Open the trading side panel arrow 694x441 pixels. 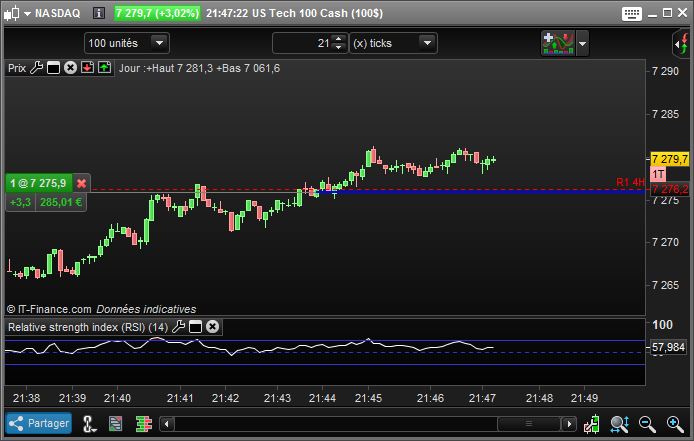[682, 43]
